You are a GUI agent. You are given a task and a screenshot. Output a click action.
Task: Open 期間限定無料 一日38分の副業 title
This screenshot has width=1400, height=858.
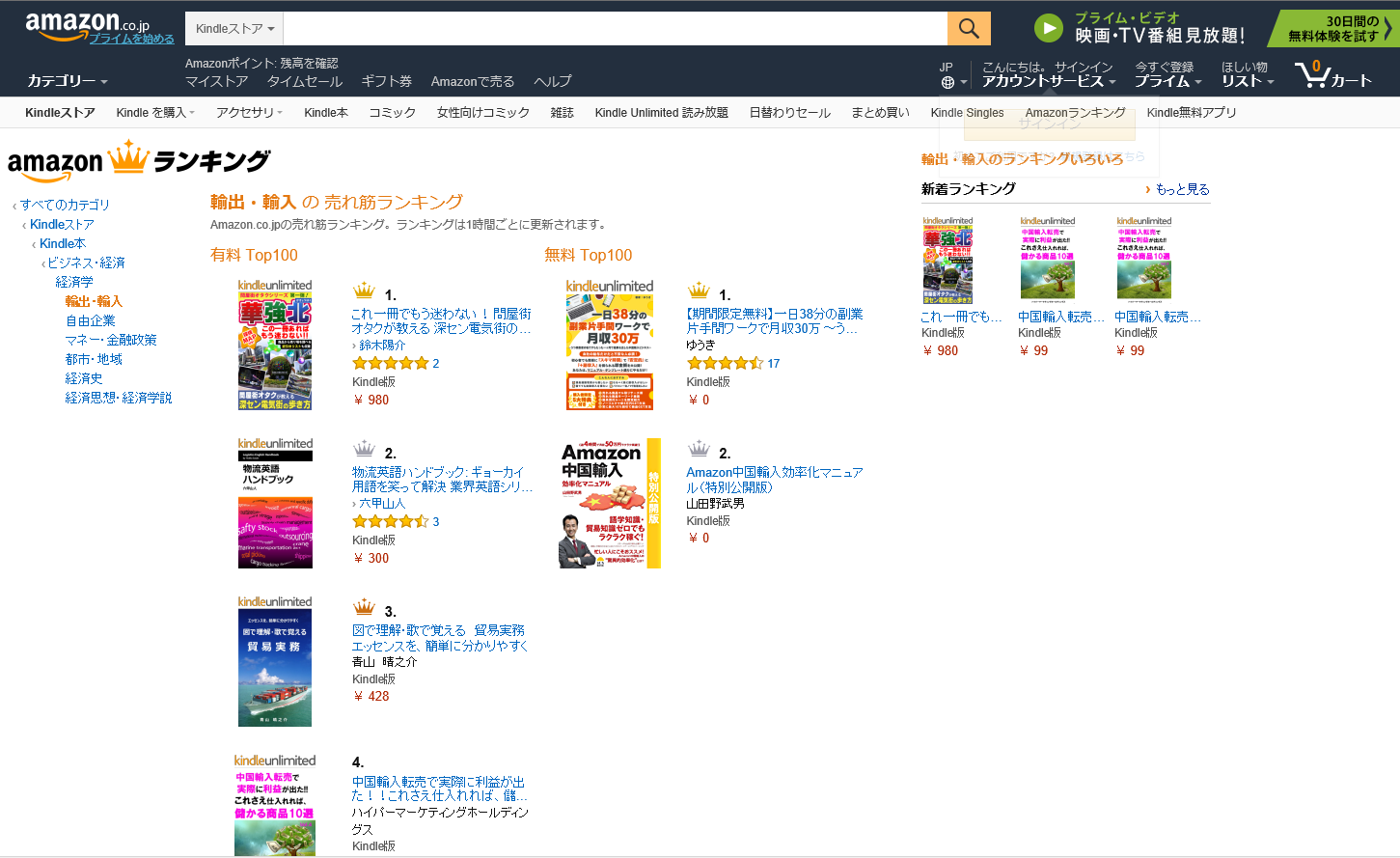(x=775, y=321)
